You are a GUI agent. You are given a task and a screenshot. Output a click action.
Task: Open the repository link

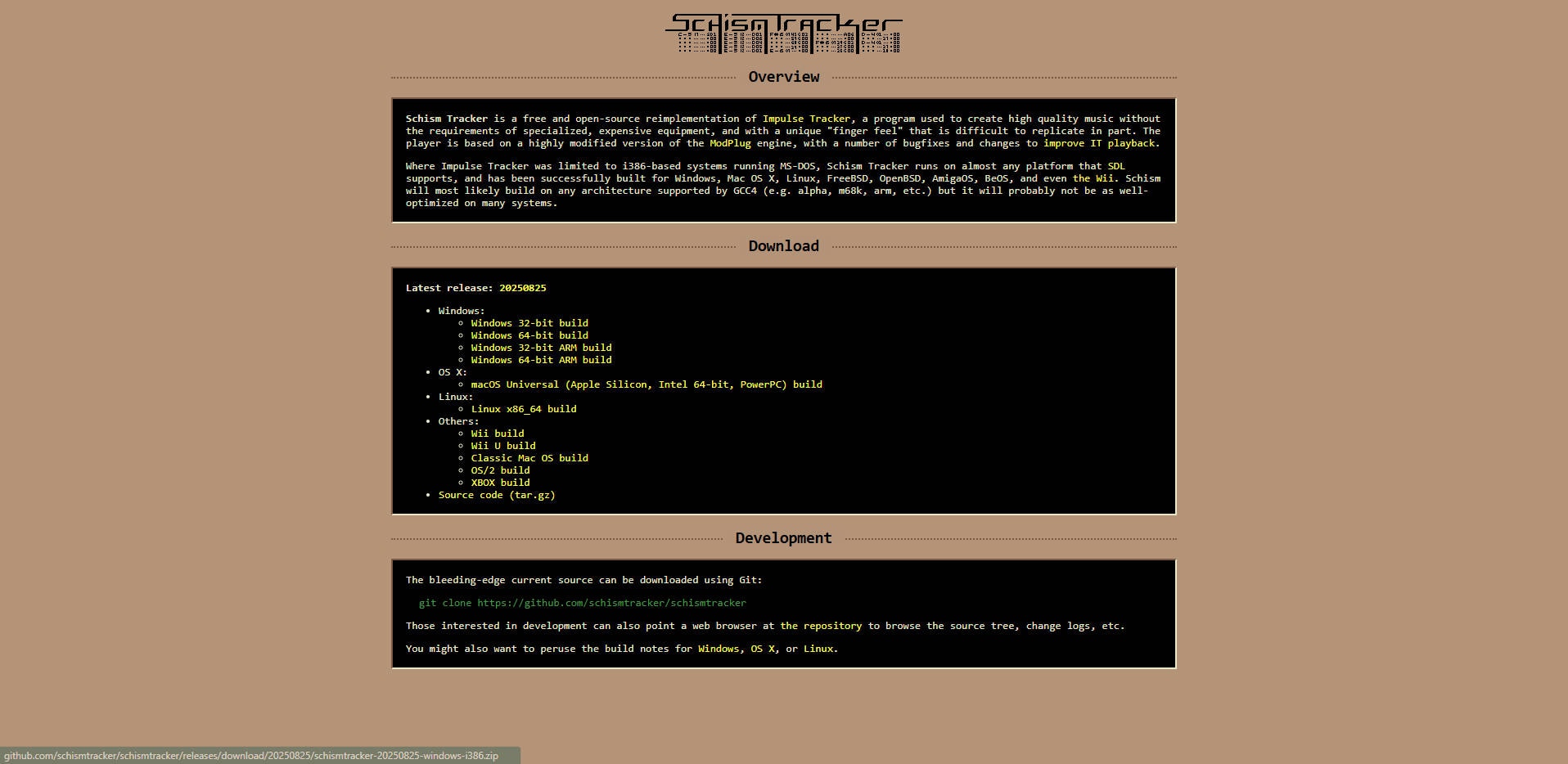pos(821,626)
